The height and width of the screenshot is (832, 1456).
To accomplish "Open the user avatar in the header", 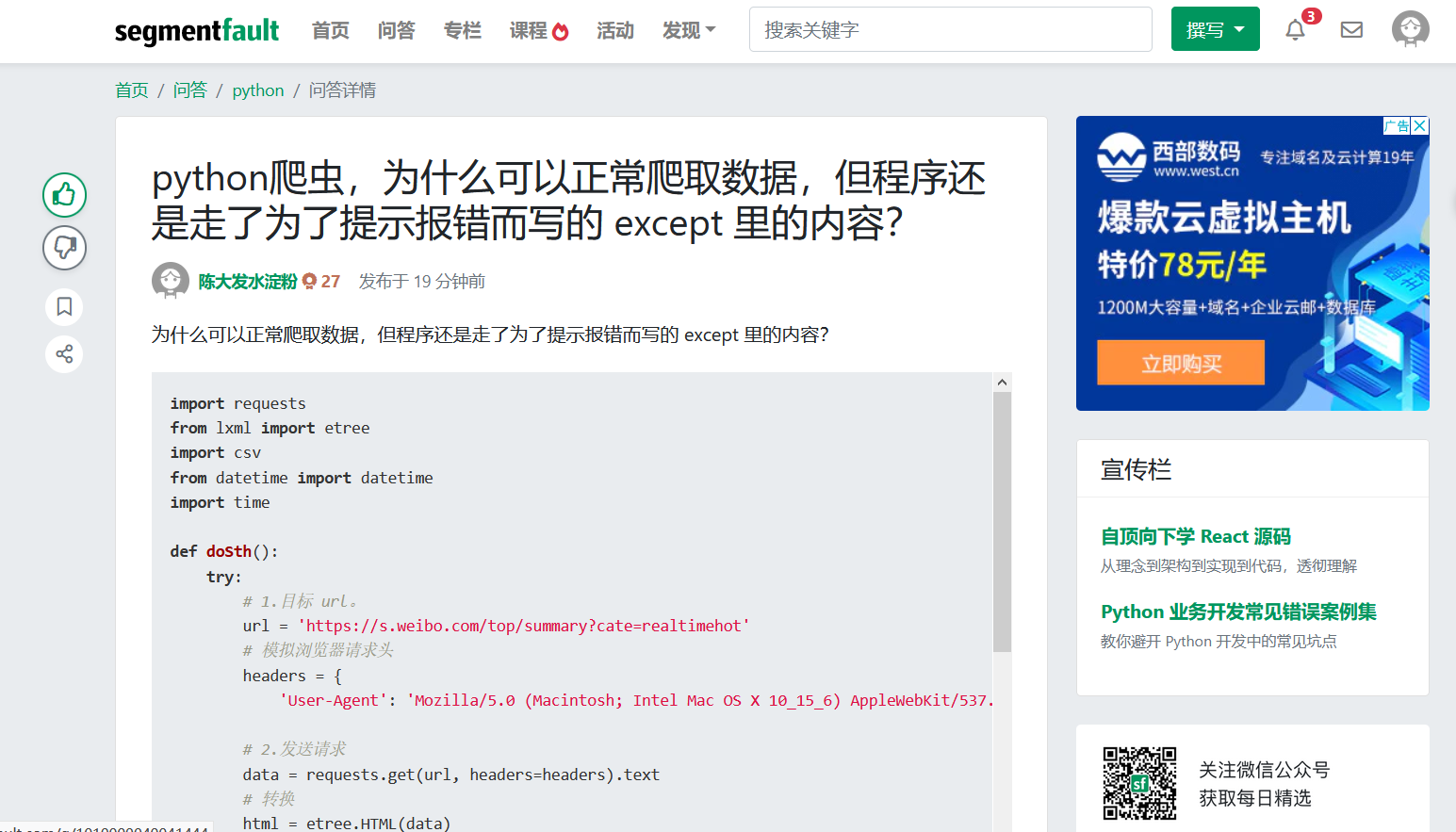I will point(1411,29).
